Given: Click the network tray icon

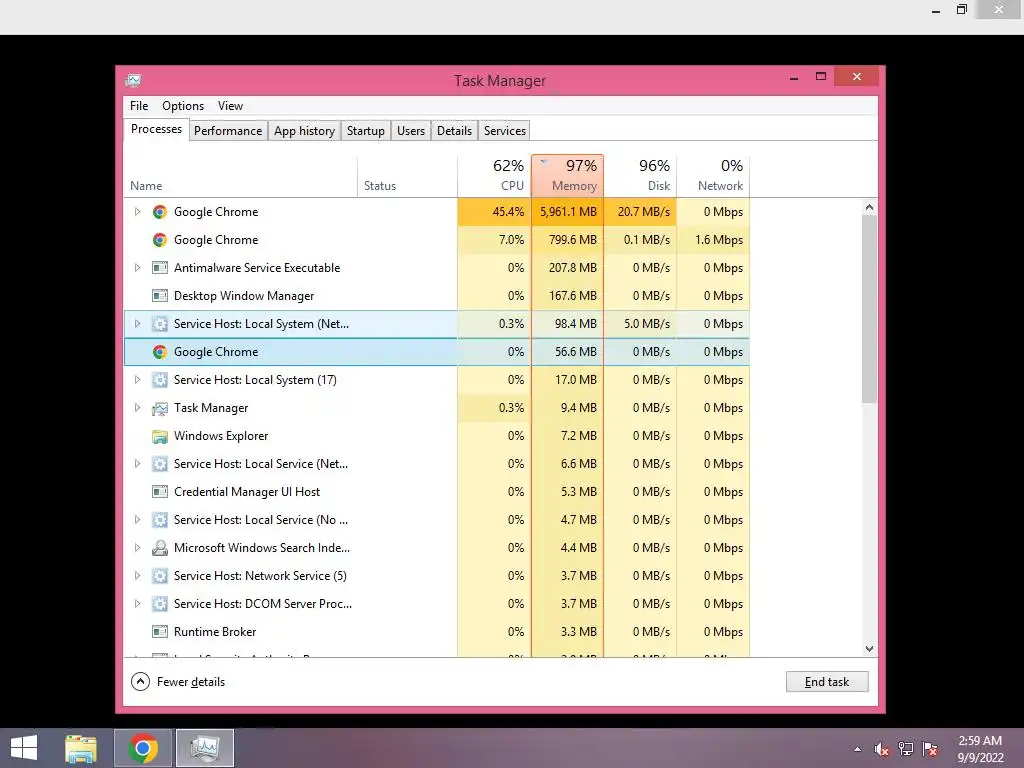Looking at the screenshot, I should click(x=906, y=749).
